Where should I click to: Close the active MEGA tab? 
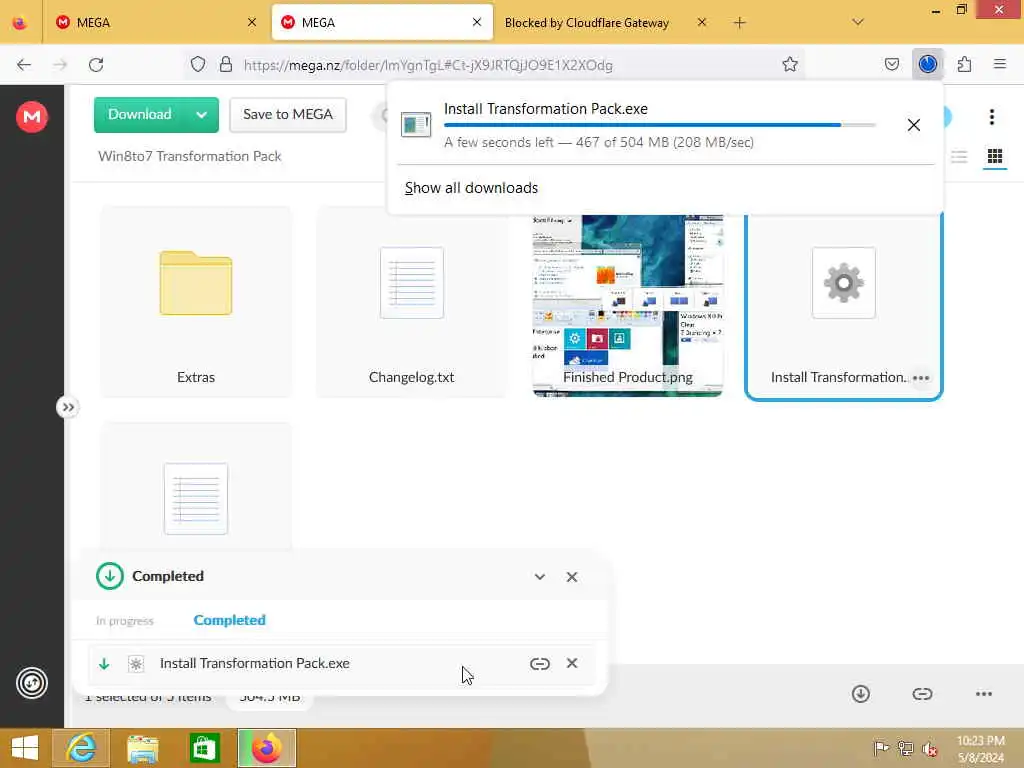(x=477, y=22)
